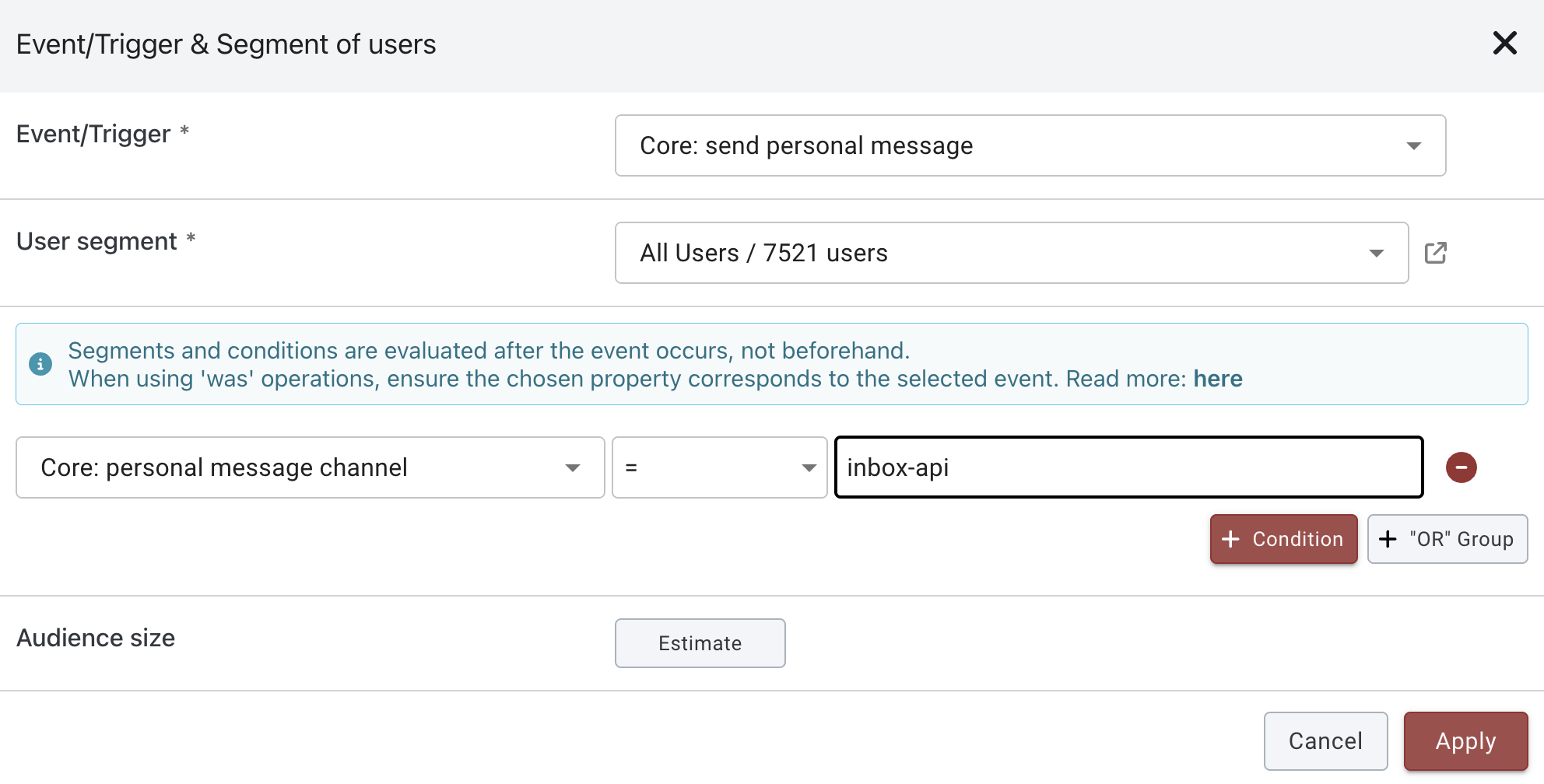The width and height of the screenshot is (1544, 784).
Task: Follow the 'here' read more link
Action: (1217, 379)
